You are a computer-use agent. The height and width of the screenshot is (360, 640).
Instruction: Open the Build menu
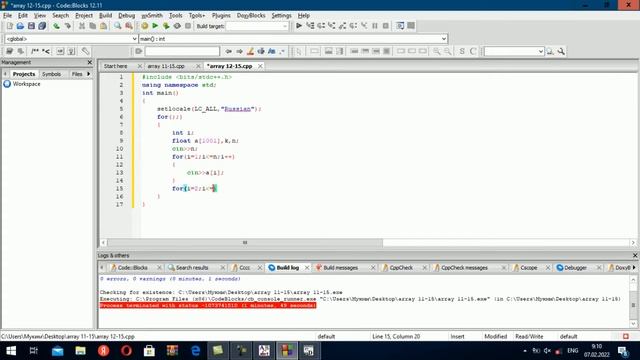[105, 16]
